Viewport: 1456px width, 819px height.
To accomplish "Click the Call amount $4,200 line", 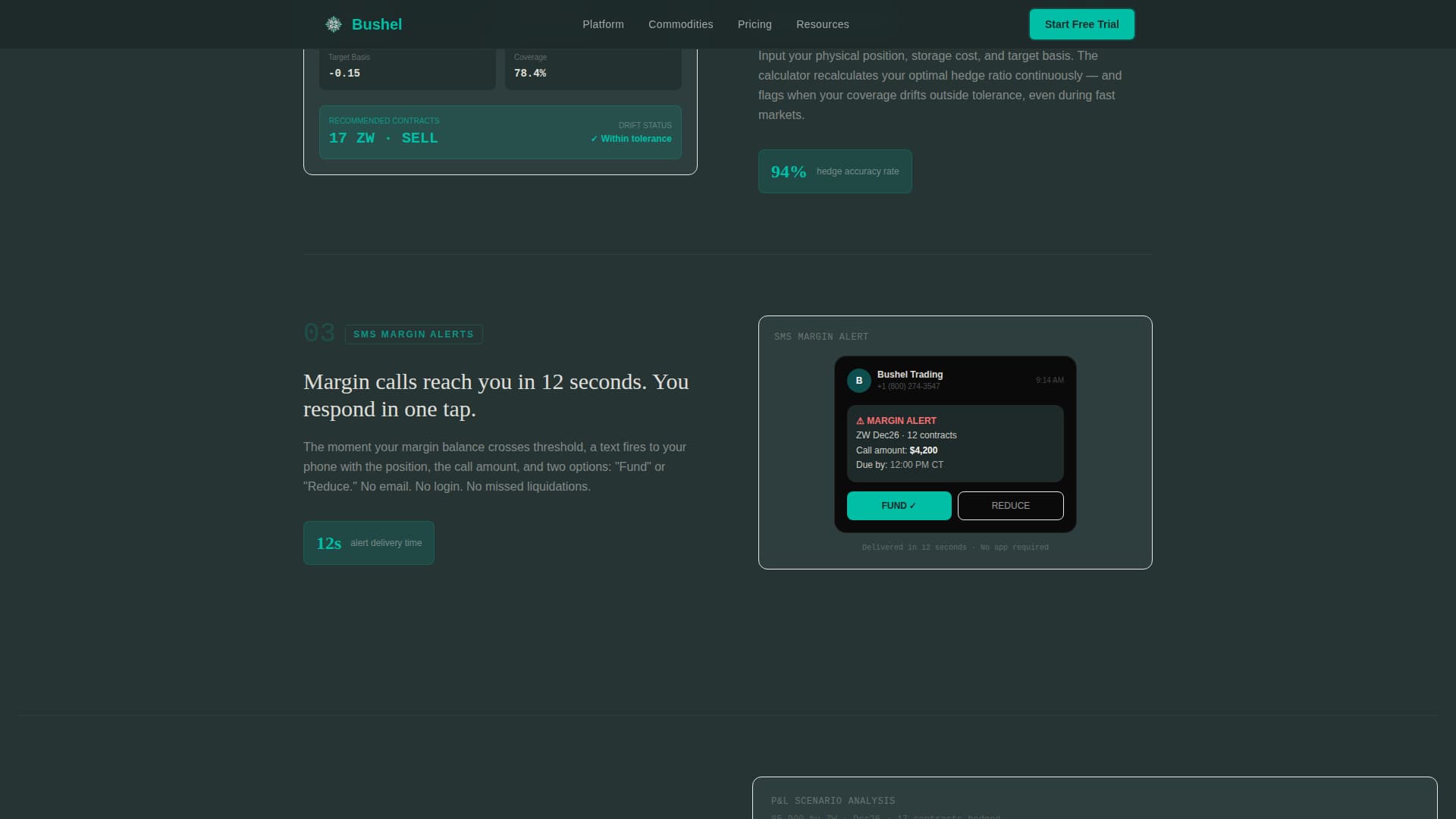I will [x=896, y=450].
